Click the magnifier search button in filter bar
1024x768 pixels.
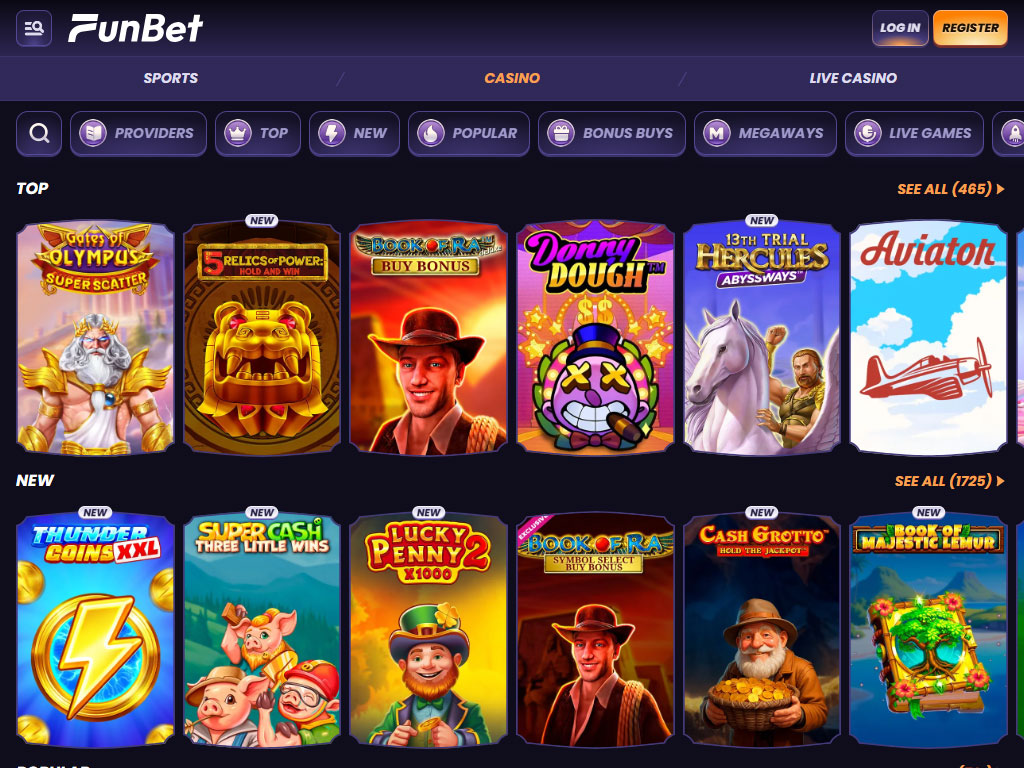39,133
